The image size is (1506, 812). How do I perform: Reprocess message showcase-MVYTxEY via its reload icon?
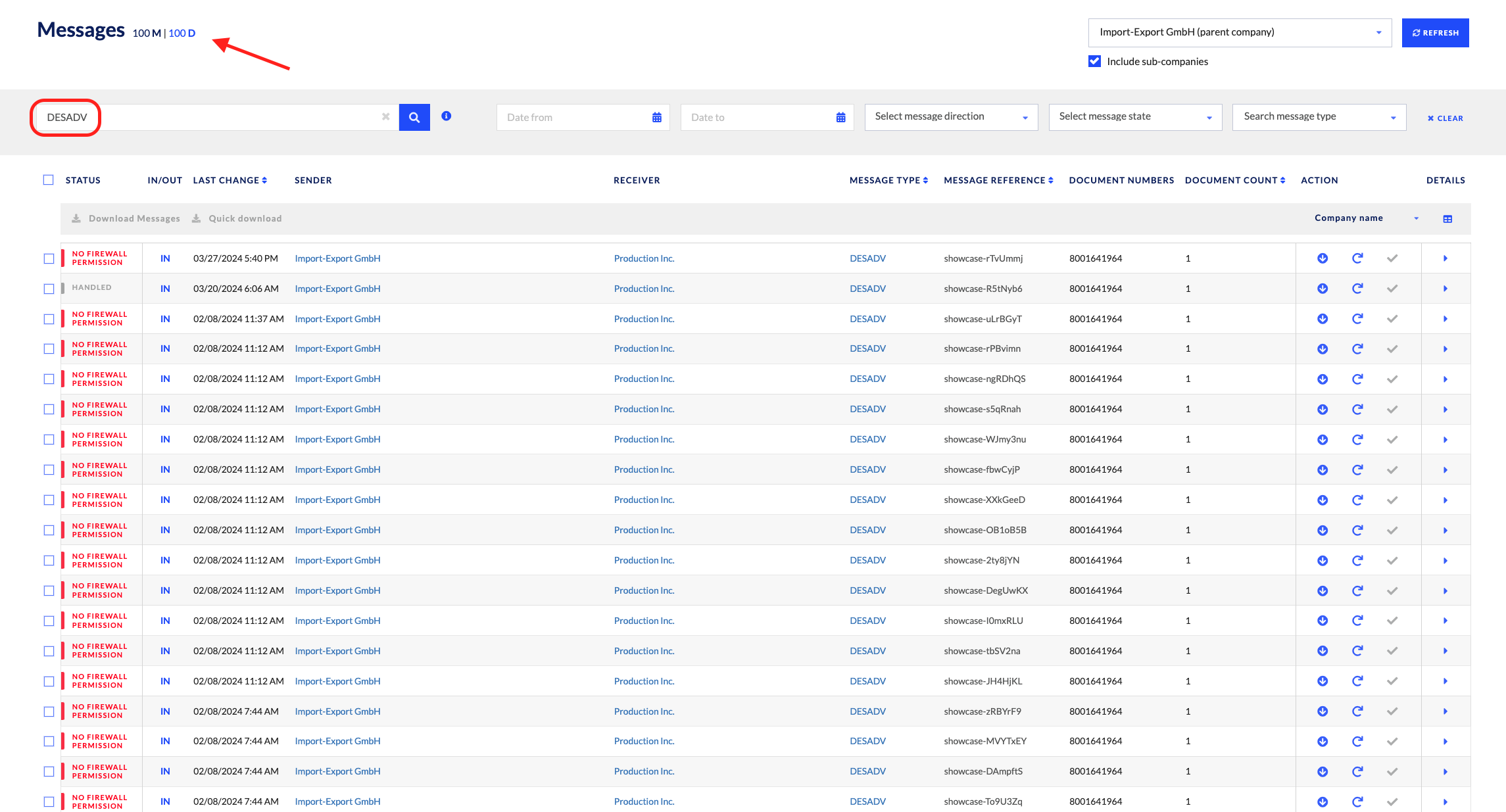coord(1357,742)
